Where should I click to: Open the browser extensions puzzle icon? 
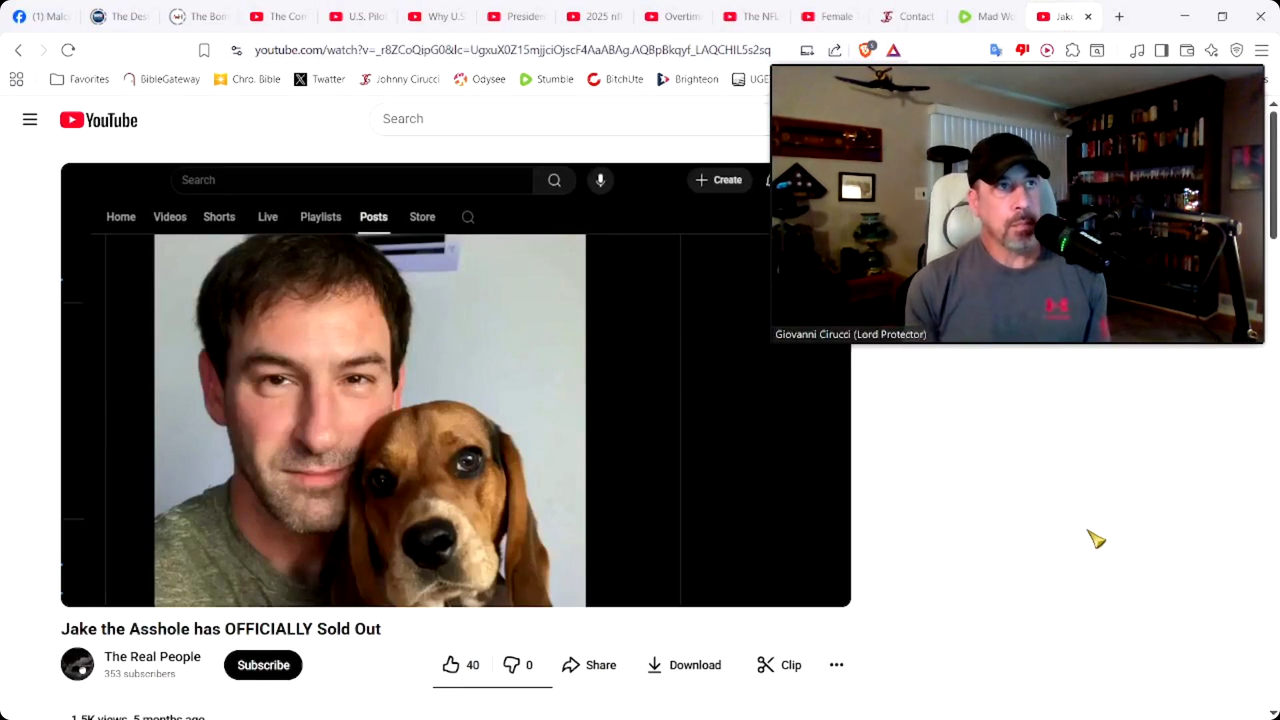pos(1072,50)
